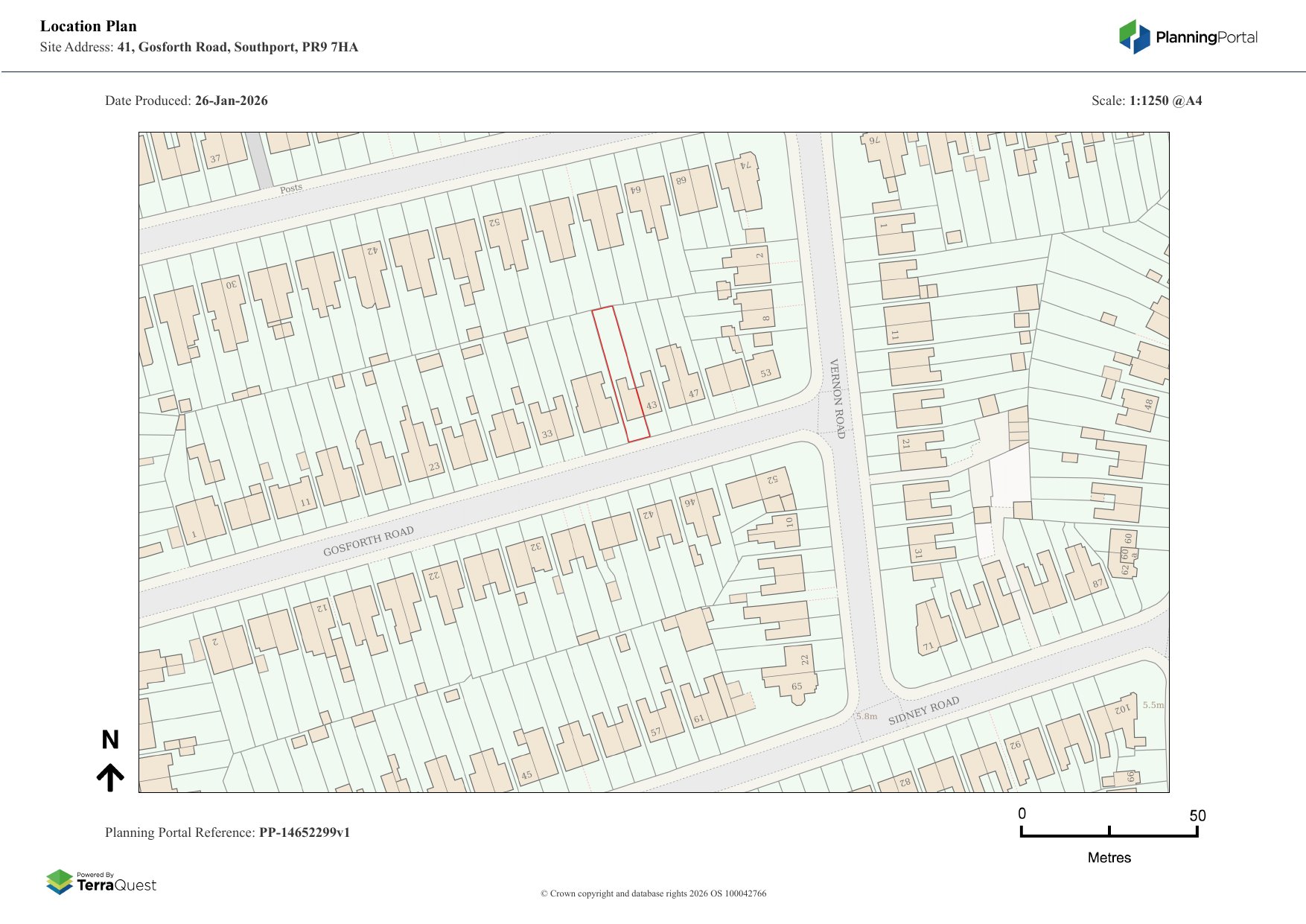Click the date produced 26-Jan-2026
The height and width of the screenshot is (924, 1306).
coord(231,101)
